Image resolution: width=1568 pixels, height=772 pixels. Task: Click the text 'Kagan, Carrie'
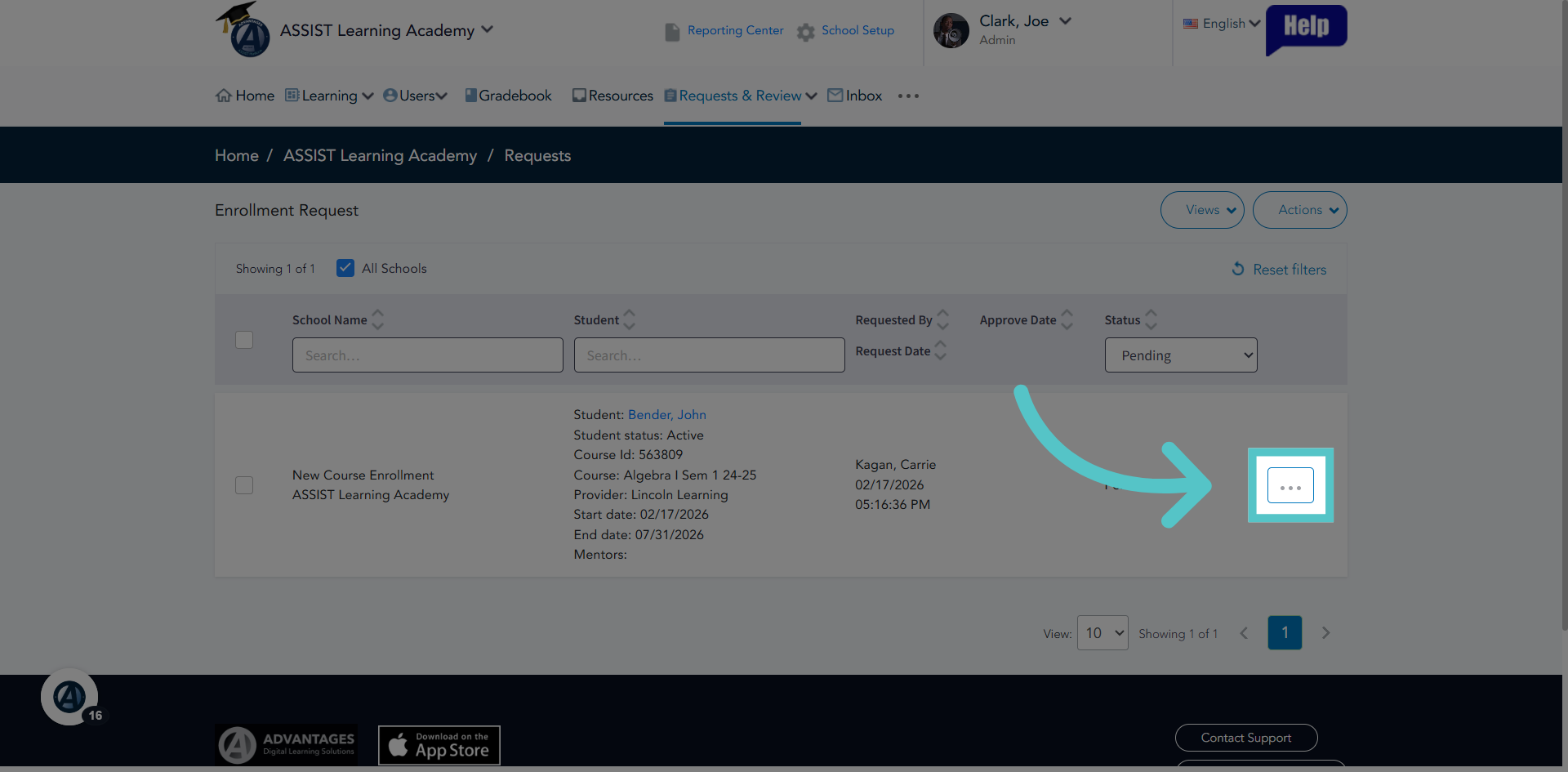pos(896,465)
